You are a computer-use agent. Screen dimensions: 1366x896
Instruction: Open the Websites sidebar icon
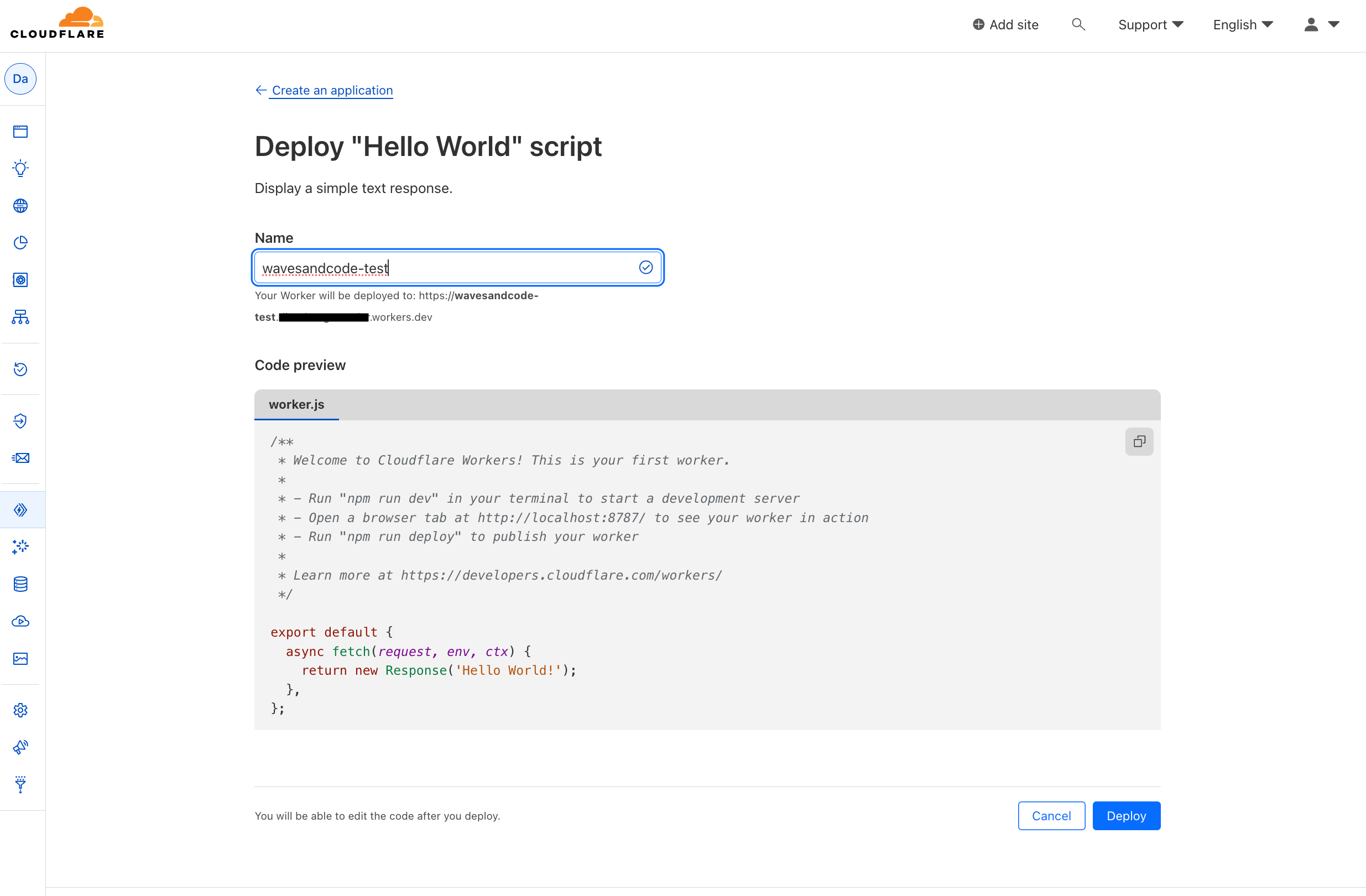(20, 132)
